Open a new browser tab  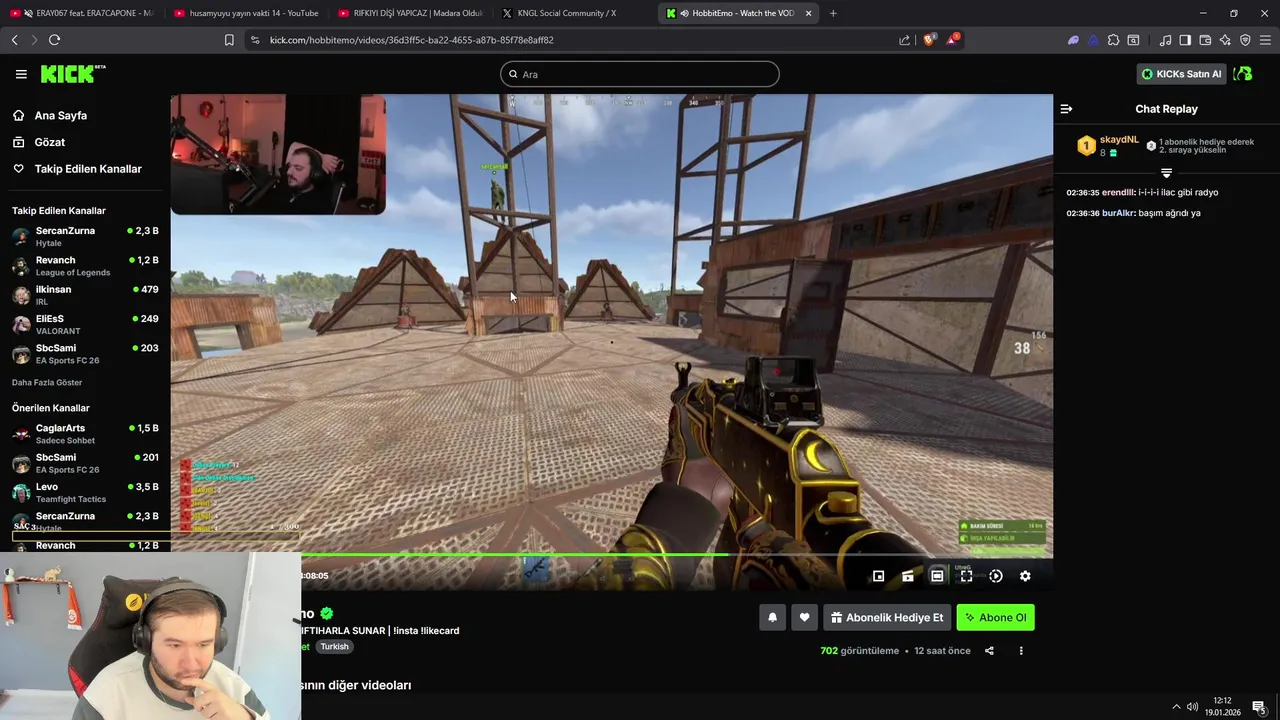click(833, 13)
